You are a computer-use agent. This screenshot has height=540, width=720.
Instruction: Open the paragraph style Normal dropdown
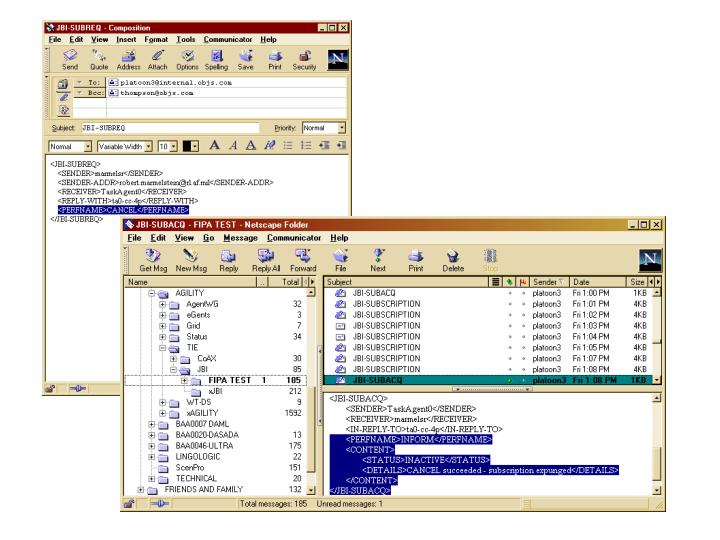point(88,146)
